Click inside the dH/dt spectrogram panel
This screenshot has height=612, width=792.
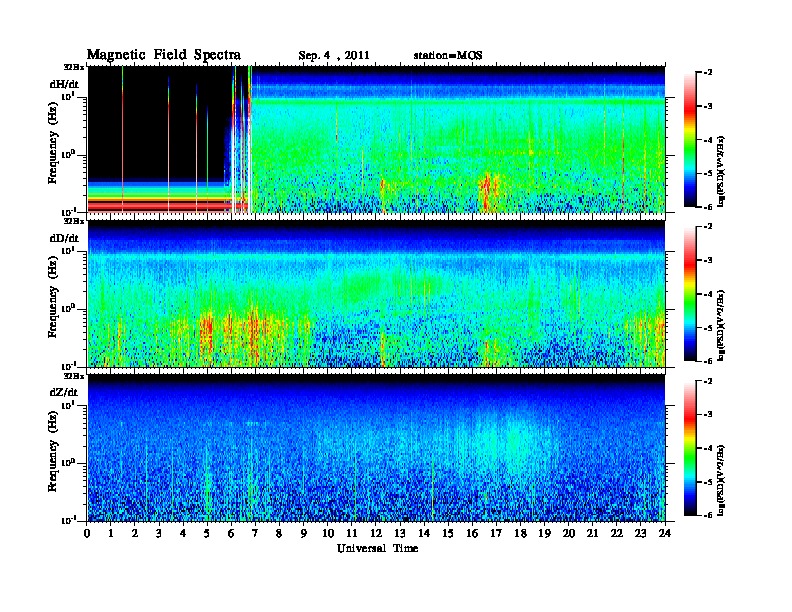click(x=376, y=139)
